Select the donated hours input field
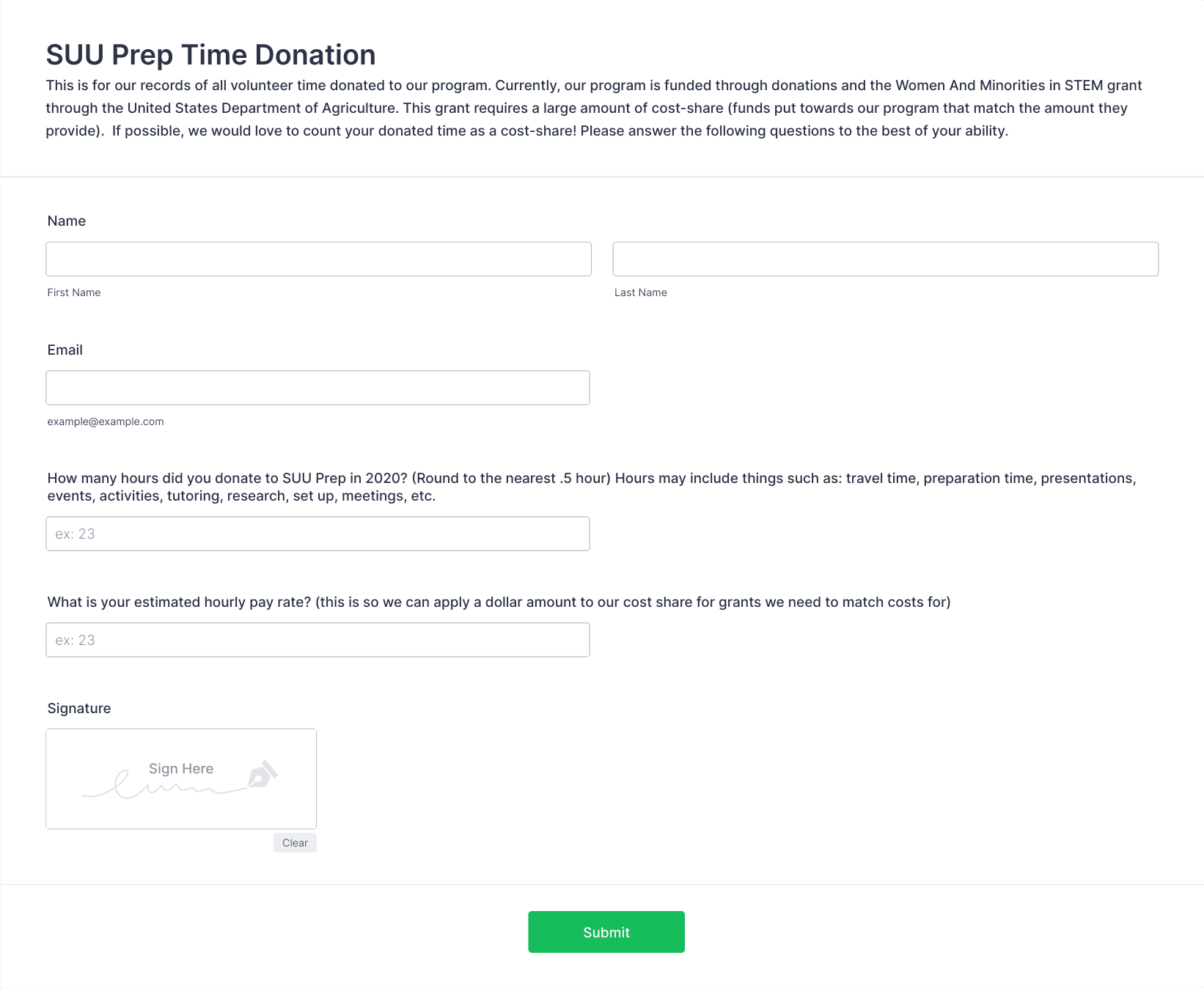1204x988 pixels. coord(317,534)
